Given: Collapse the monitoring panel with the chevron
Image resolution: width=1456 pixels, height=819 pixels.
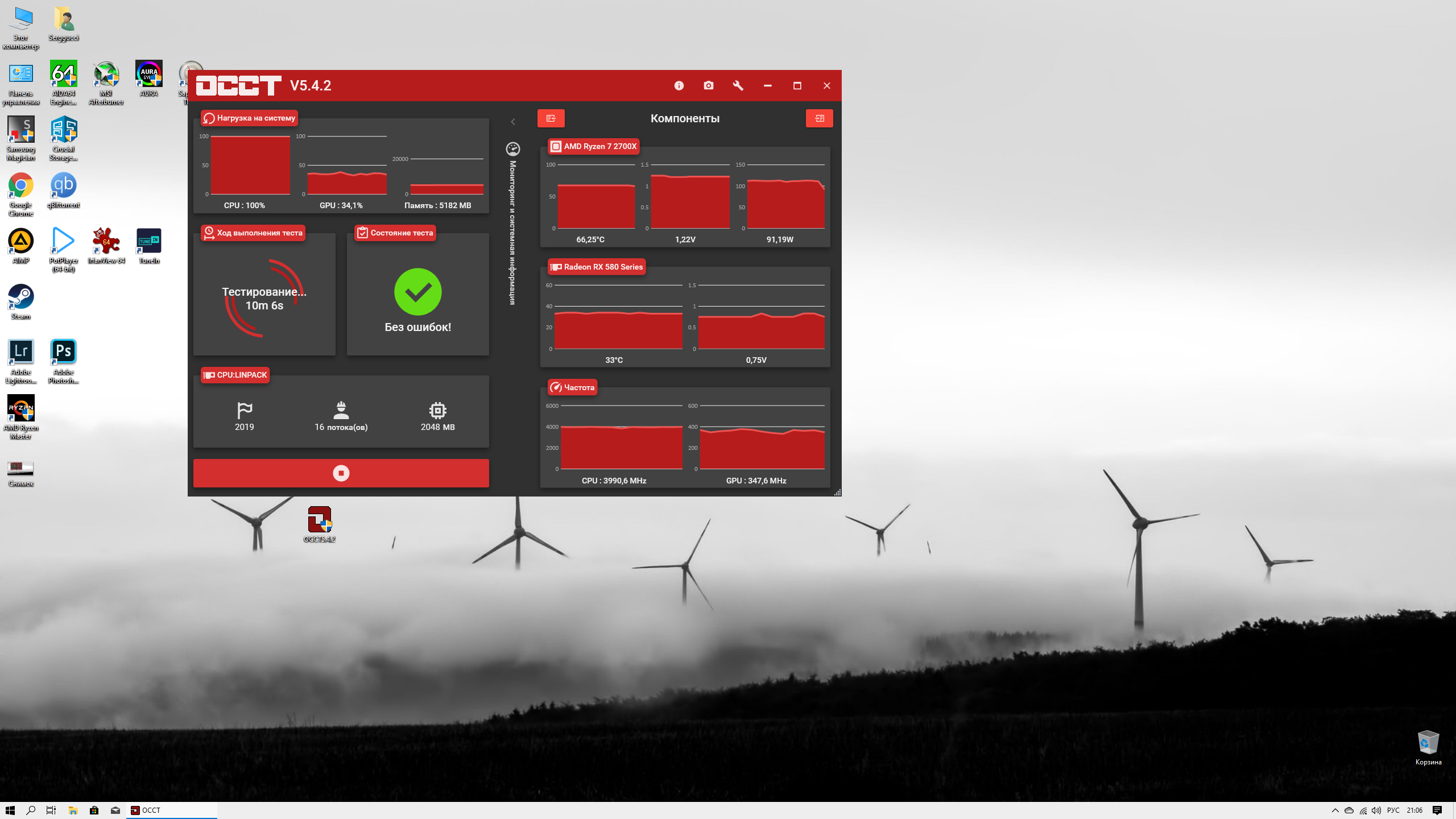Looking at the screenshot, I should tap(512, 122).
